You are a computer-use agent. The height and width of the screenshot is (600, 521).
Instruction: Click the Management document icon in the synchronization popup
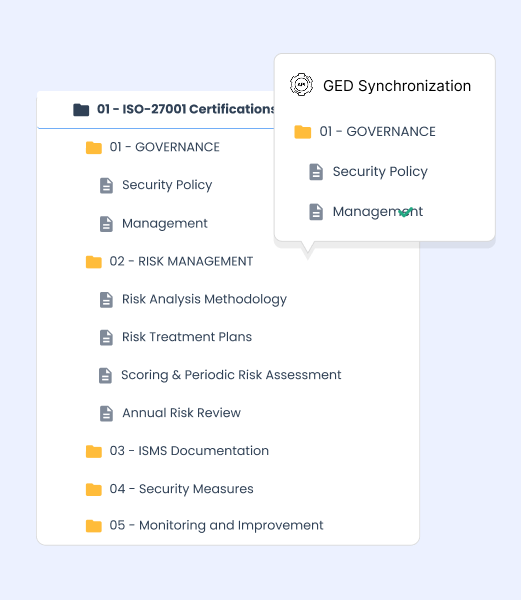[x=316, y=212]
